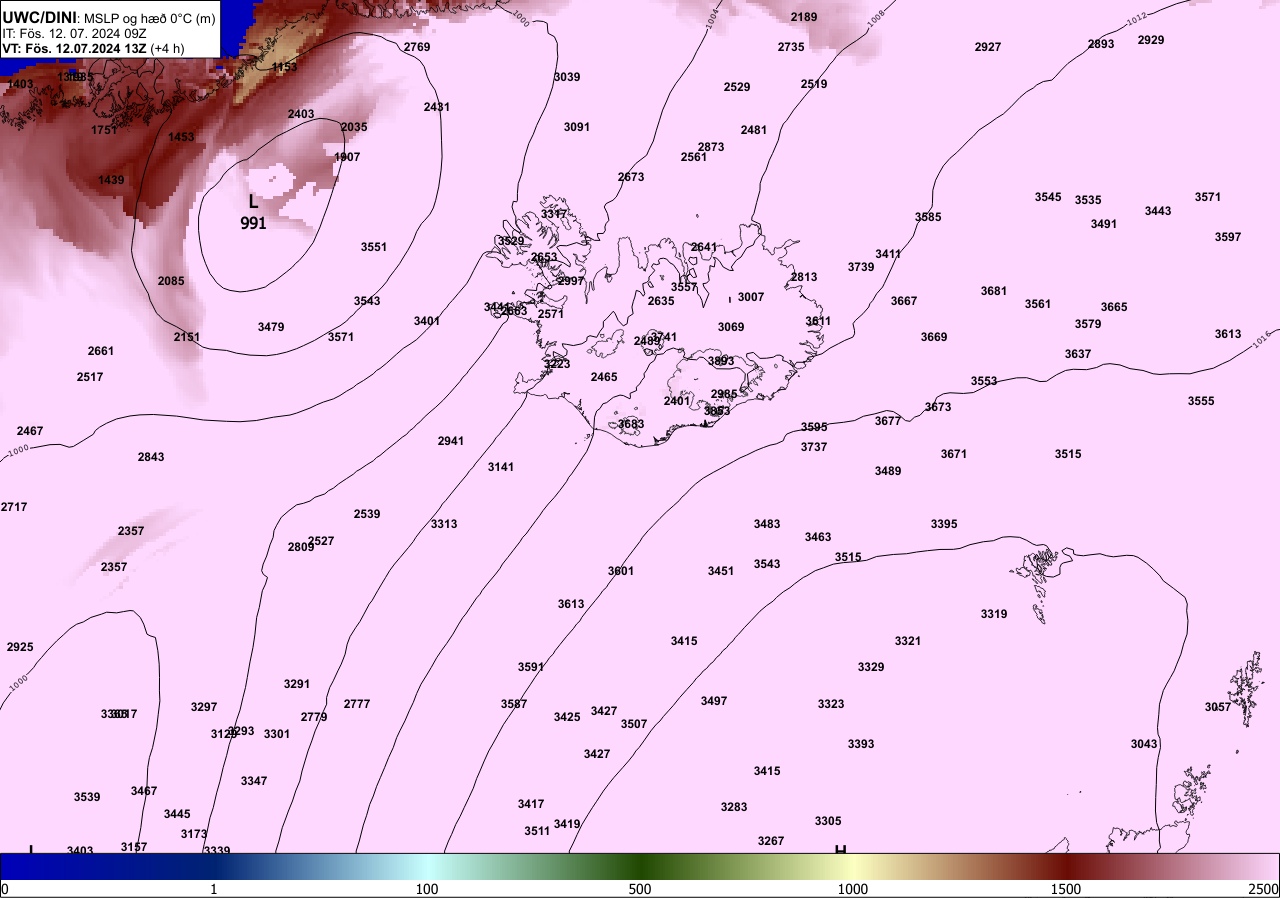Viewport: 1280px width, 898px height.
Task: Click the height value '3597'
Action: tap(1228, 237)
